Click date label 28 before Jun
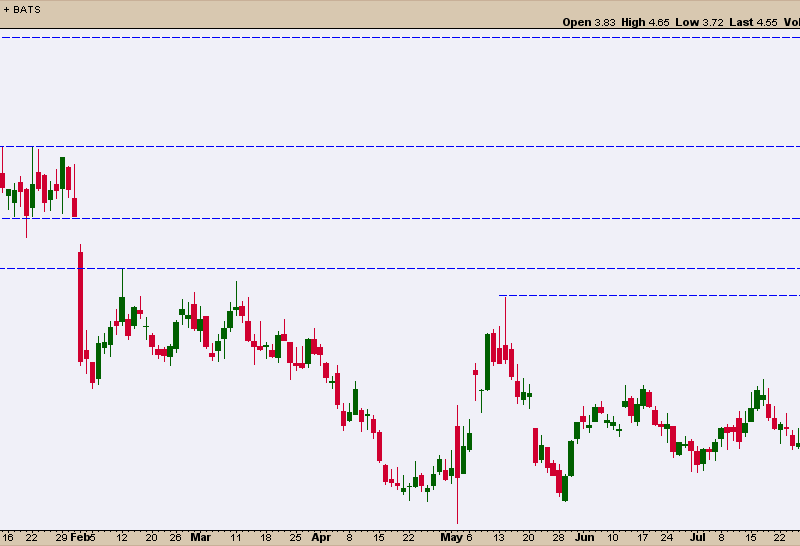 pyautogui.click(x=559, y=537)
